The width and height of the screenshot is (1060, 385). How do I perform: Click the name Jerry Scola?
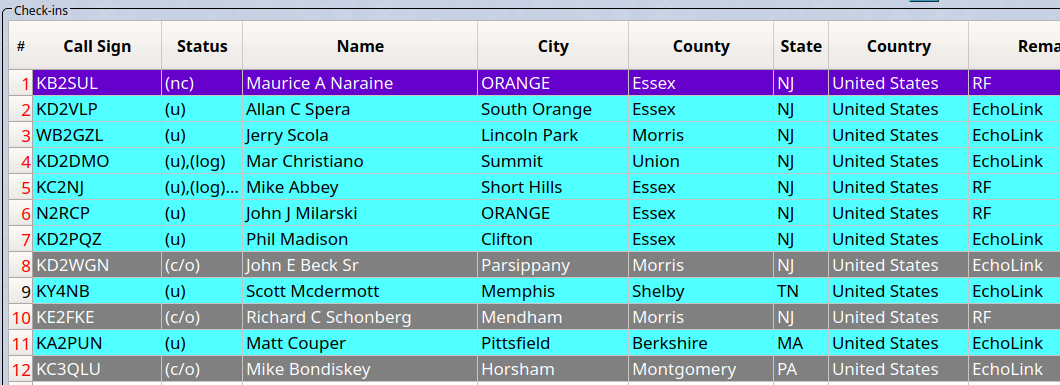coord(287,135)
